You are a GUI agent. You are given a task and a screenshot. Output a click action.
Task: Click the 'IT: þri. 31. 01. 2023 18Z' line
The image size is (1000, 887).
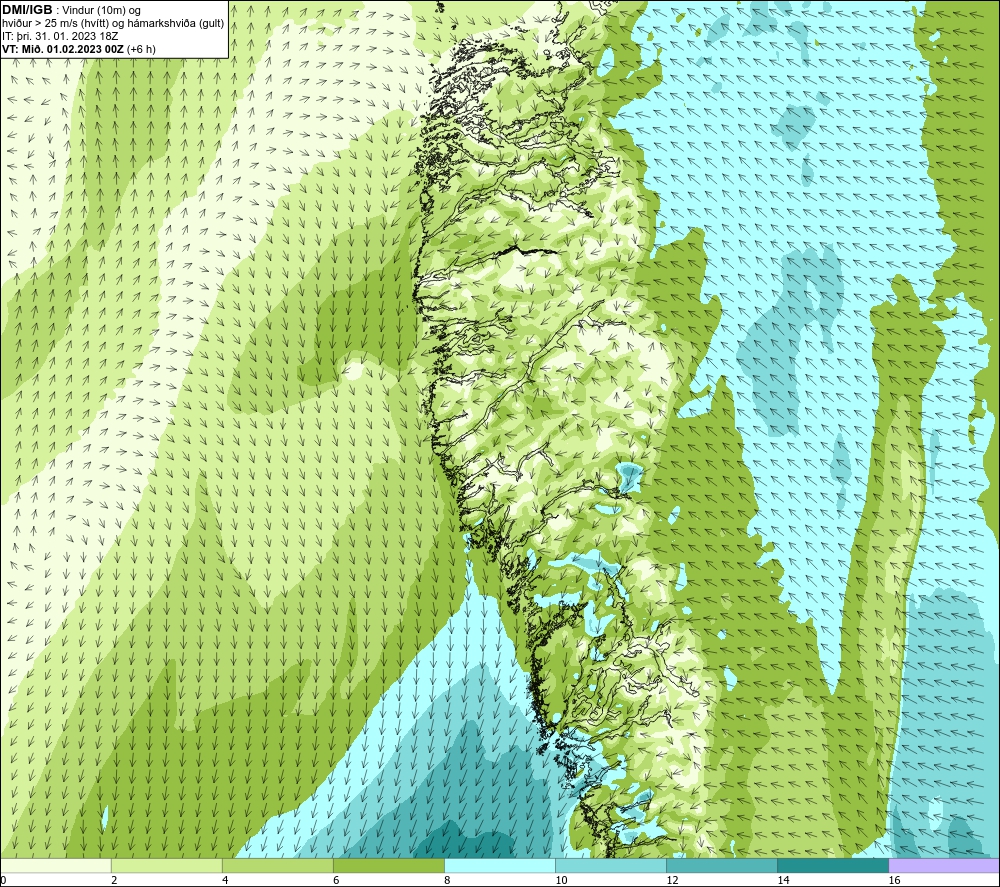coord(60,36)
